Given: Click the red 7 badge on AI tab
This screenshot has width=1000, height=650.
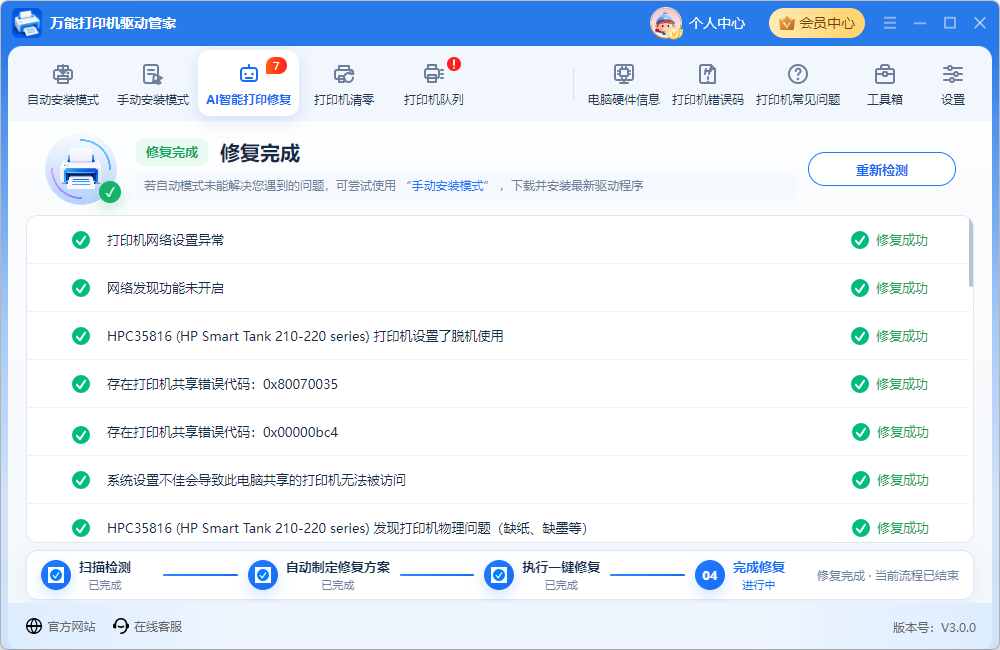Looking at the screenshot, I should [276, 66].
